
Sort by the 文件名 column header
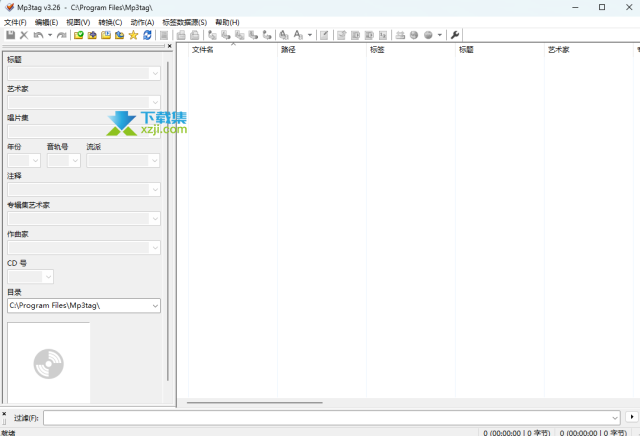pos(233,50)
